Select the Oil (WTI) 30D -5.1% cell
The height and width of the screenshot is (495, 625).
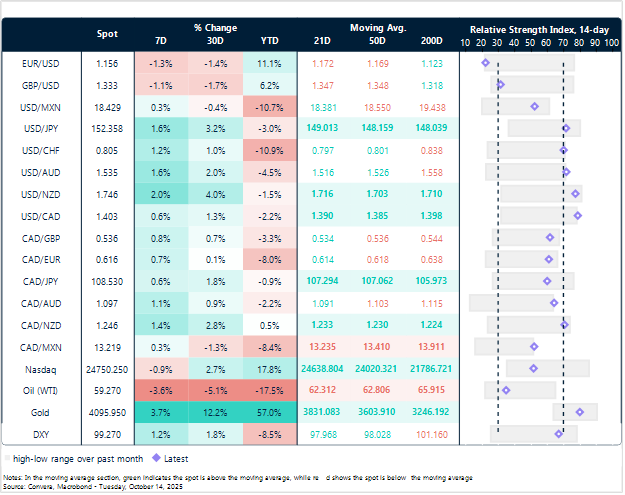tap(216, 389)
